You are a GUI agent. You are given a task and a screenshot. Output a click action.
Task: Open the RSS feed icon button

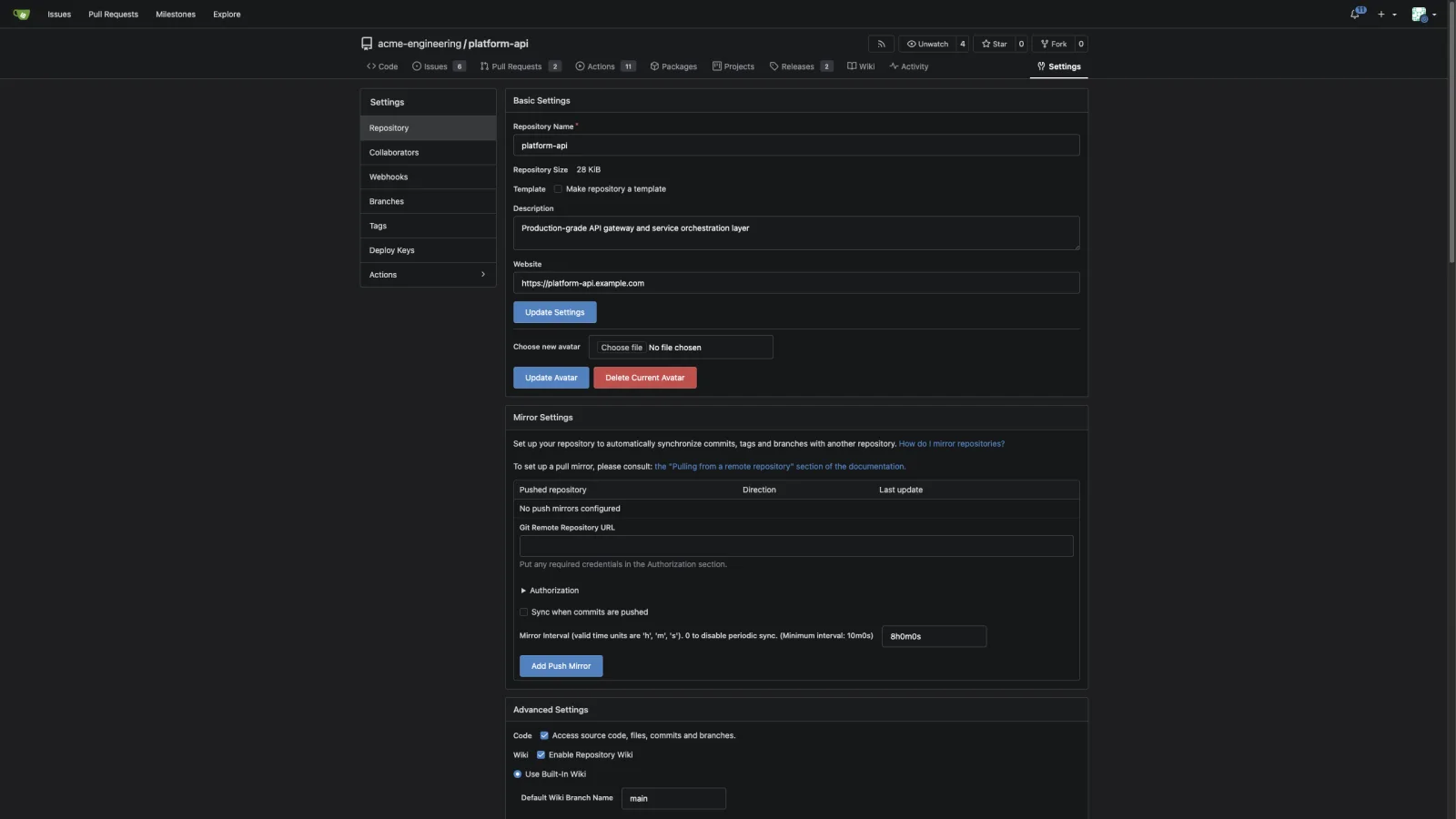(x=881, y=44)
